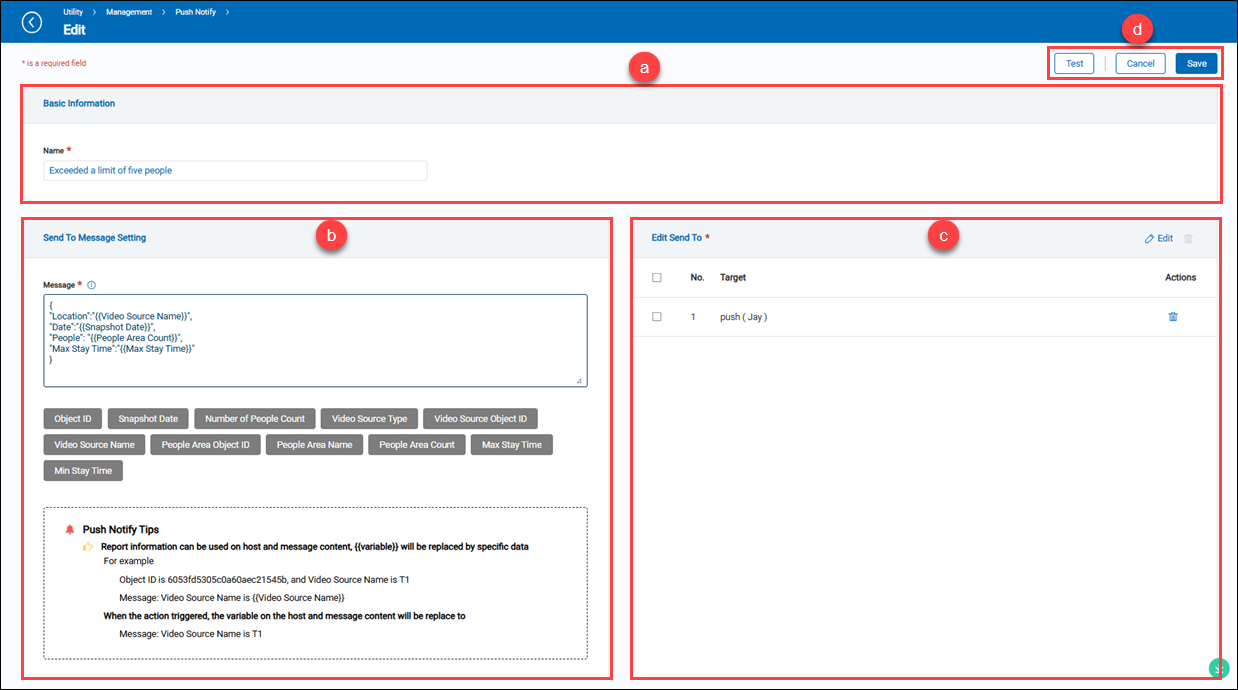The width and height of the screenshot is (1238, 690).
Task: Click Edit link in Edit Send To panel
Action: point(1159,238)
